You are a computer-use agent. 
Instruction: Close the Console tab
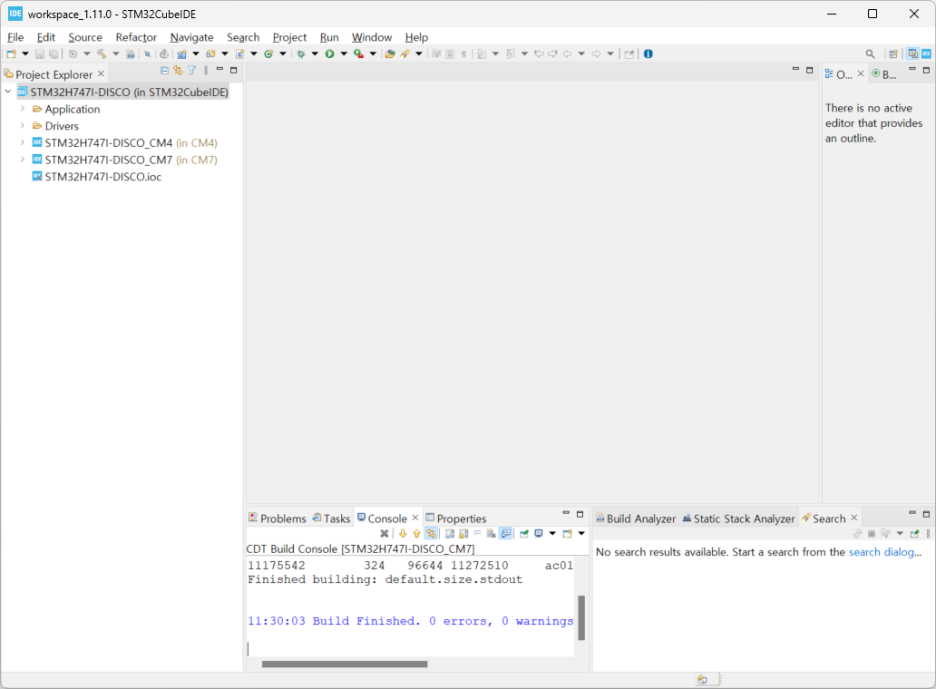[415, 518]
